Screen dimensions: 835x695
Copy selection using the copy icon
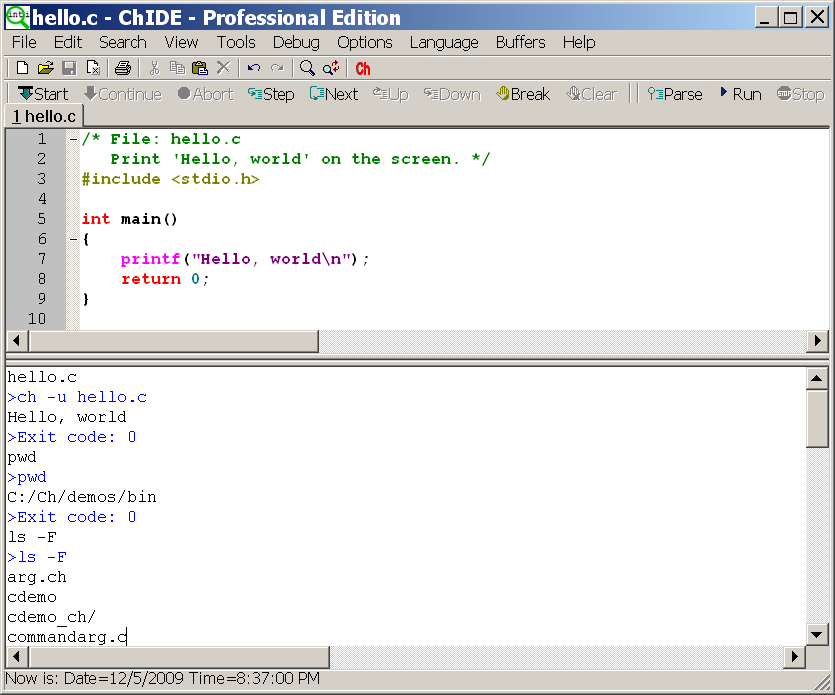coord(177,68)
